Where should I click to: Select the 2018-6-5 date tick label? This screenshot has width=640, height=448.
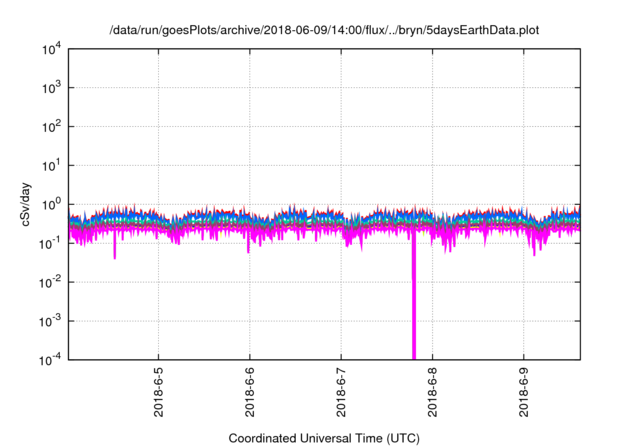[x=158, y=392]
